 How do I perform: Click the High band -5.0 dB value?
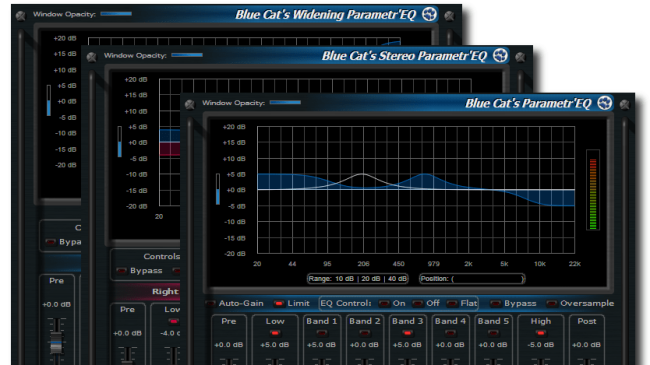click(x=541, y=345)
